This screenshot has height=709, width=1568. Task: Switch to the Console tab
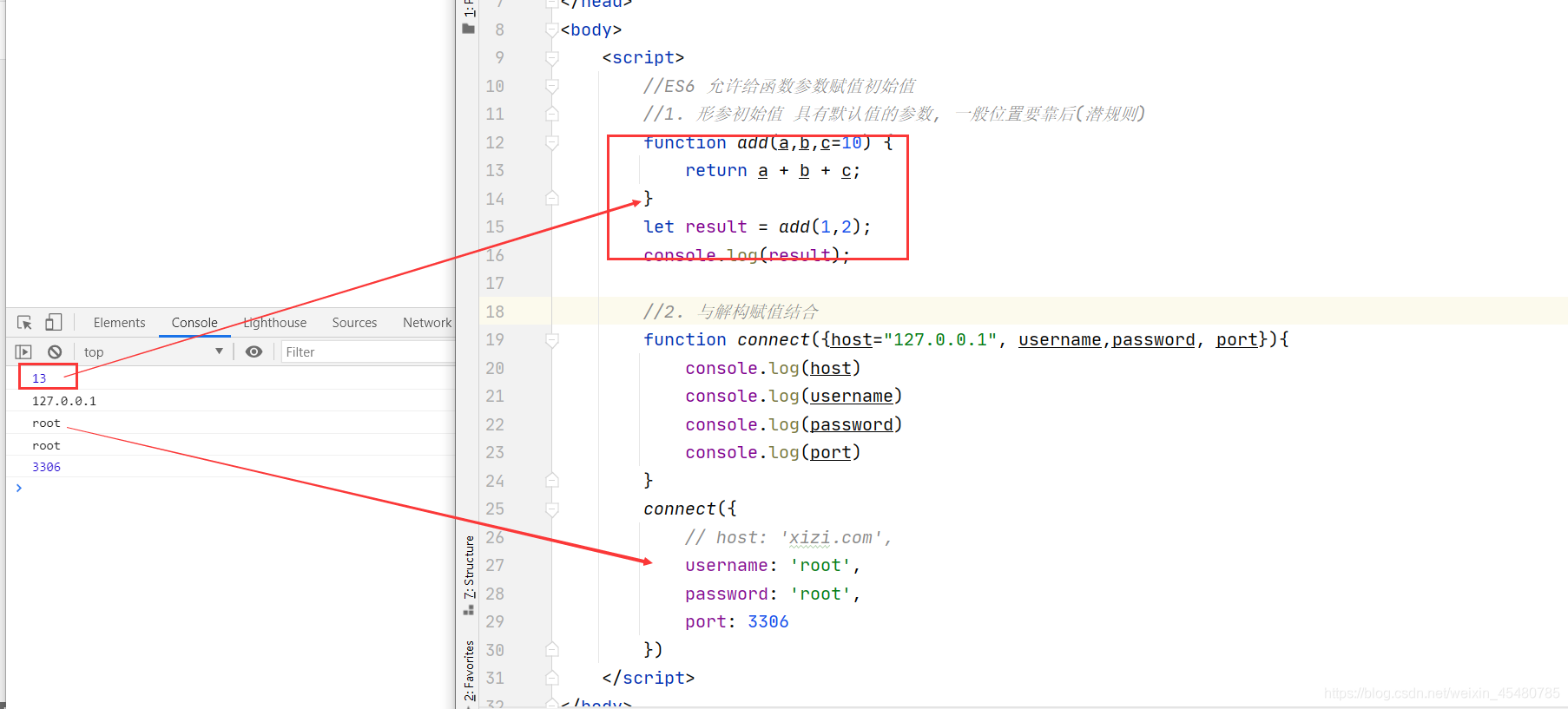tap(194, 323)
